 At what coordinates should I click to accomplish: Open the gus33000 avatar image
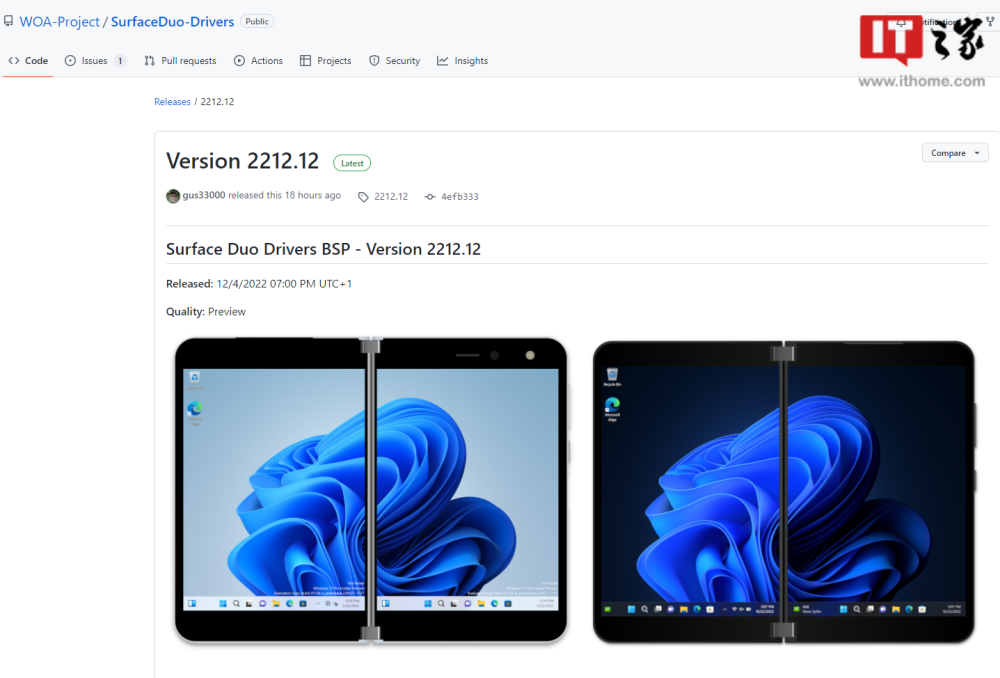pyautogui.click(x=173, y=196)
